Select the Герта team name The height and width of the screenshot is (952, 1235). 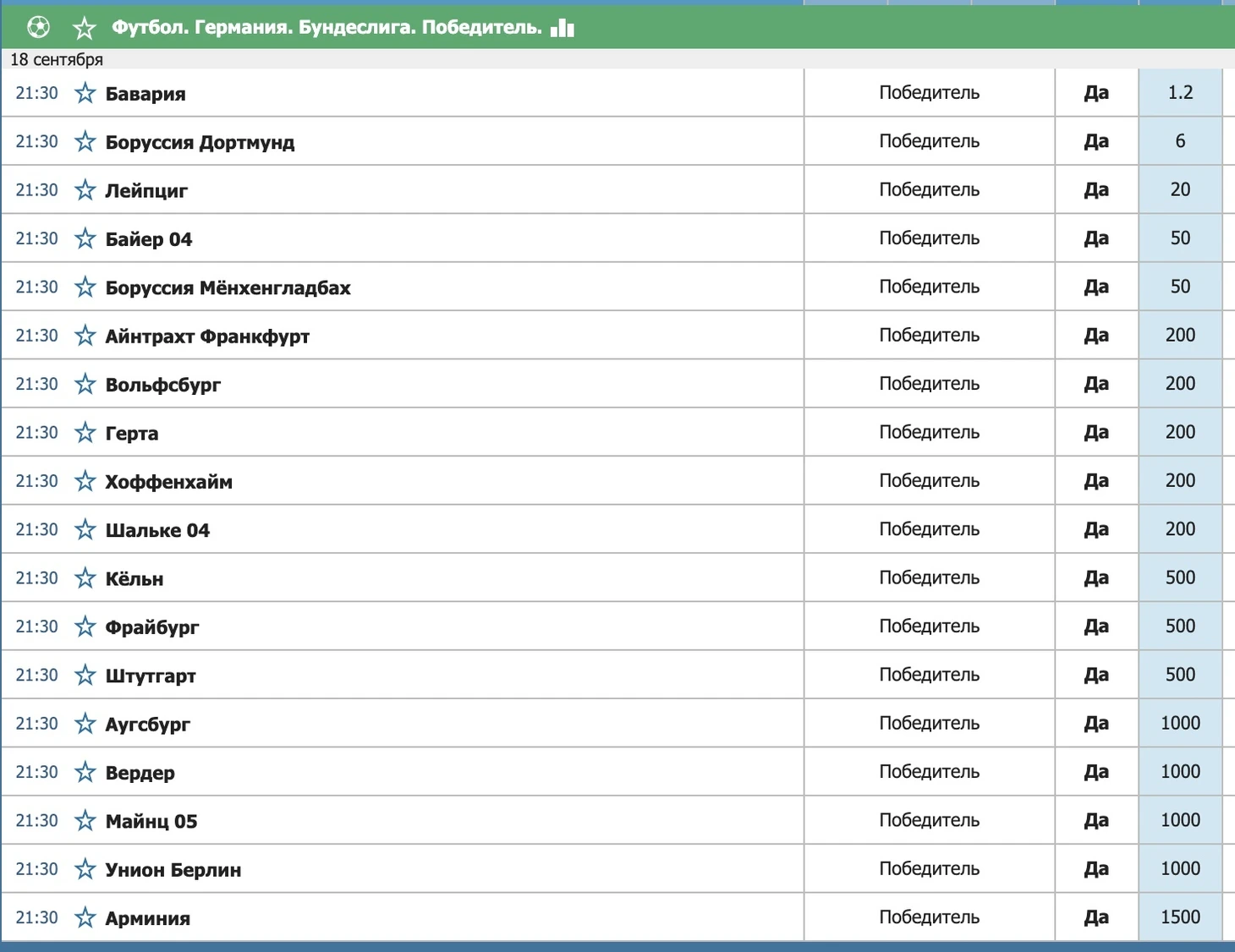point(132,434)
